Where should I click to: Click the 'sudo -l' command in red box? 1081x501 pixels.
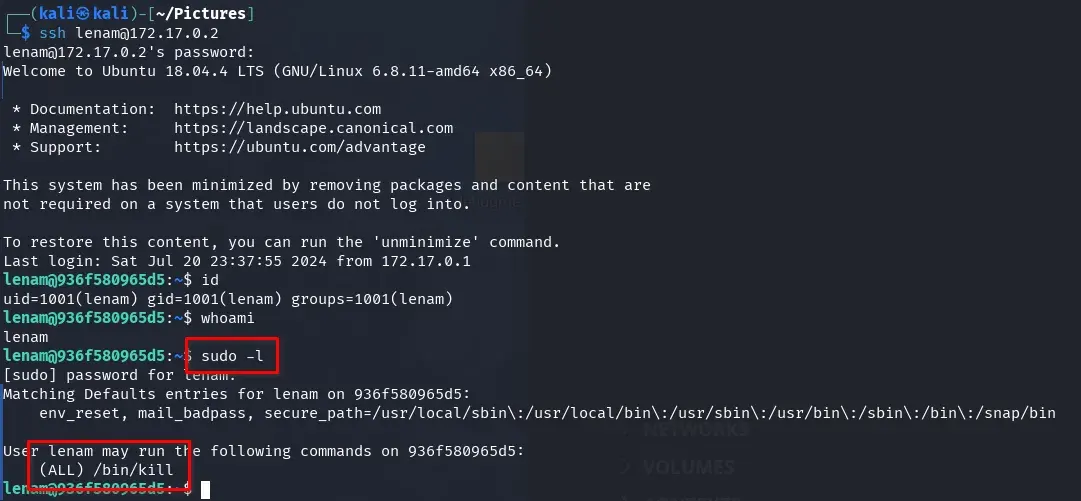(232, 356)
